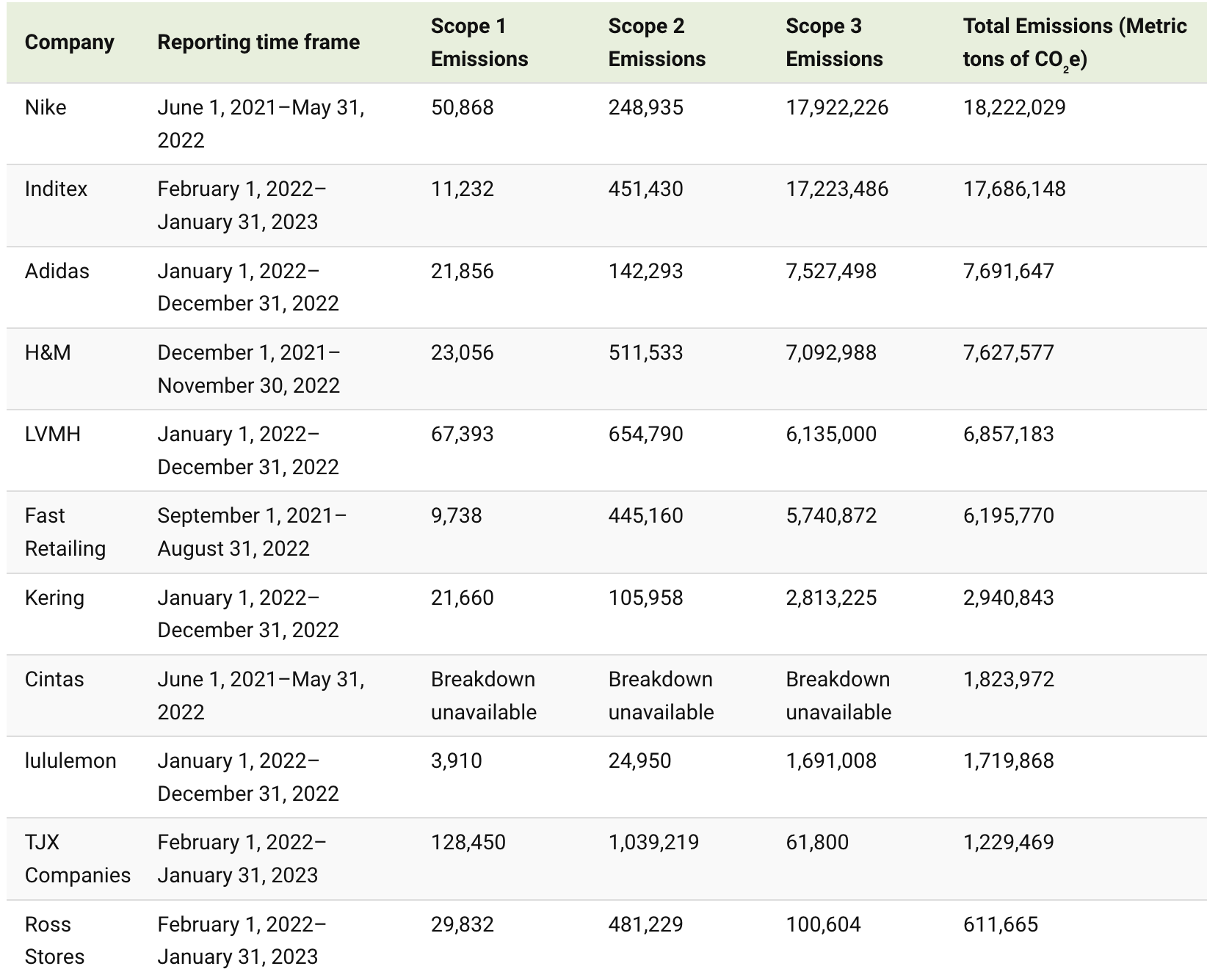
Task: Select Cintas total 1,823,972
Action: coord(1009,680)
